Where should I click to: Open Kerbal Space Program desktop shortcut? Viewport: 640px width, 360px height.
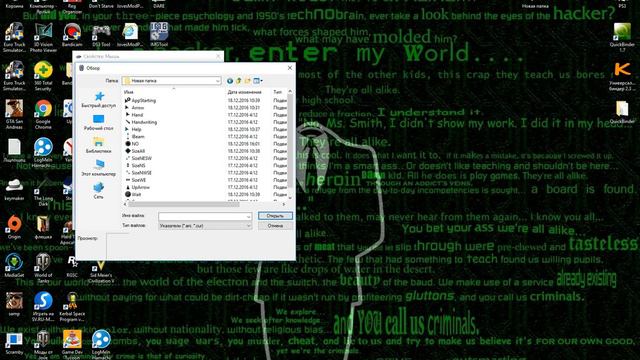[x=72, y=307]
